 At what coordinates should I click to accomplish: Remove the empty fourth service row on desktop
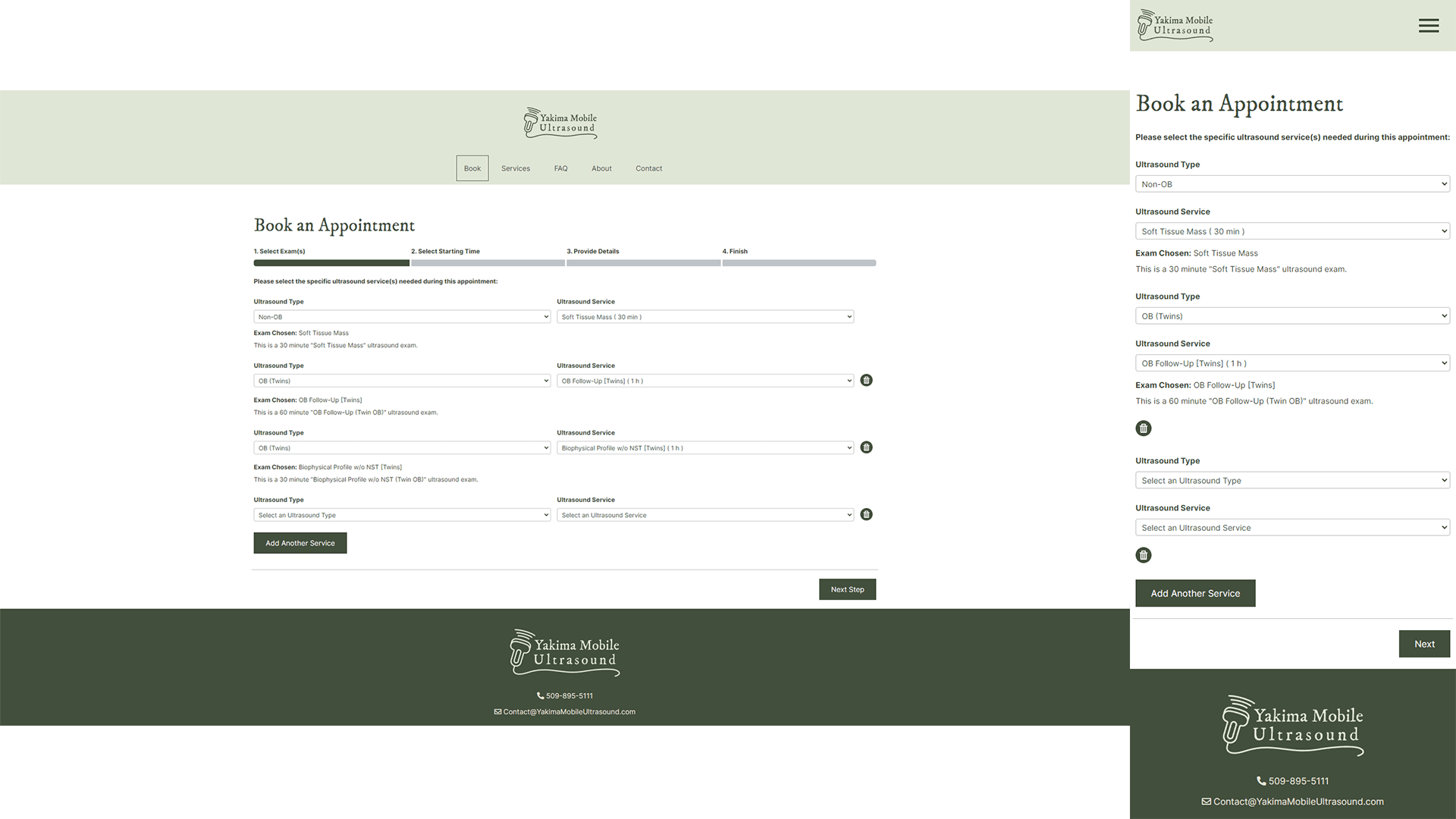coord(866,515)
